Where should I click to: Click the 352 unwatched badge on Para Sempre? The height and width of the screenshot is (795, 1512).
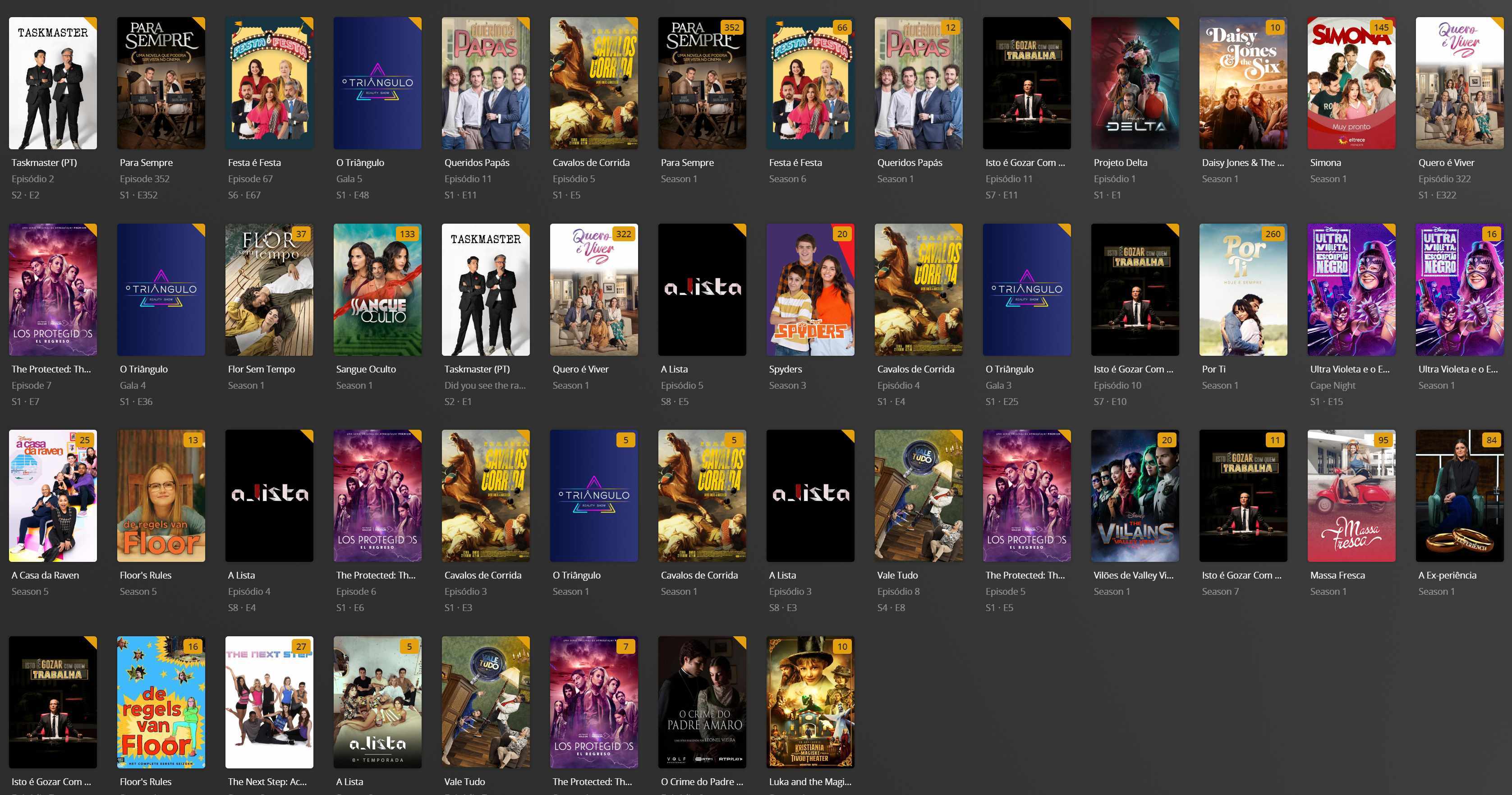click(732, 27)
